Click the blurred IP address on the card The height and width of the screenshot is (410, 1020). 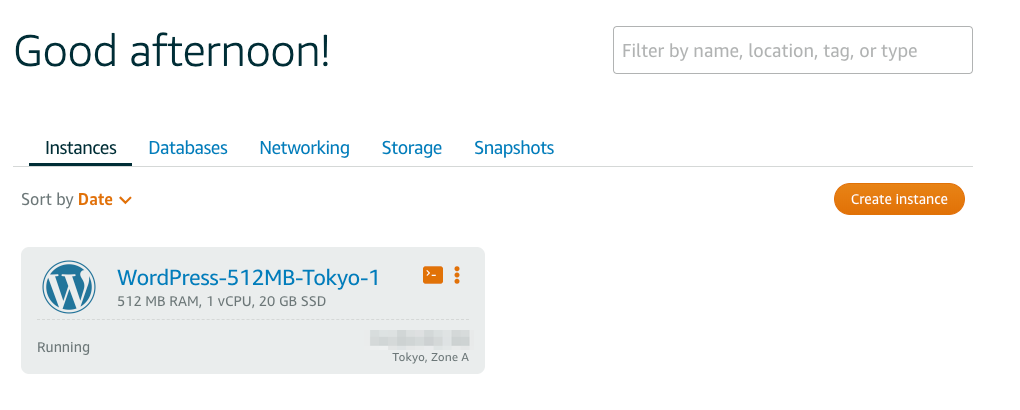tap(419, 338)
